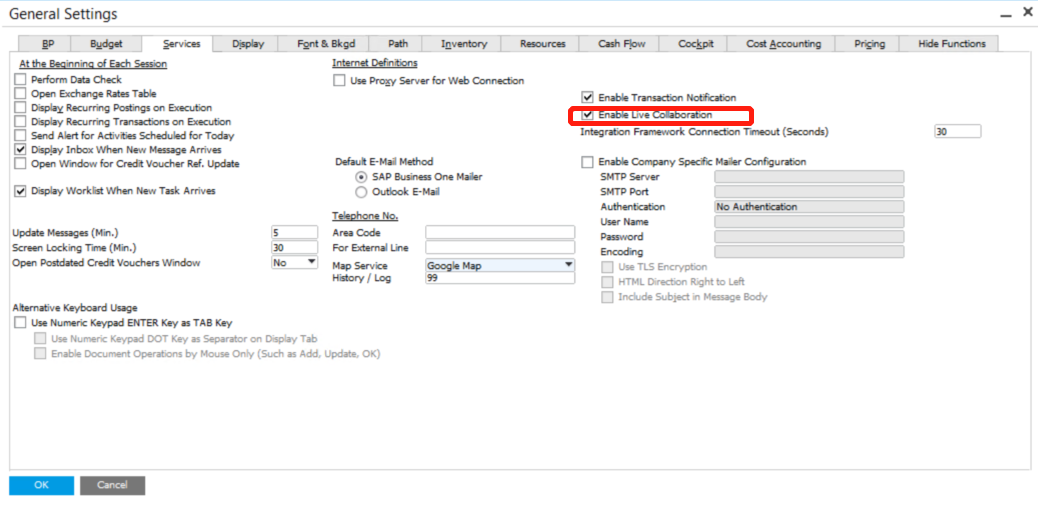1038x509 pixels.
Task: Enable Company Specific Mailer Configuration
Action: 587,162
